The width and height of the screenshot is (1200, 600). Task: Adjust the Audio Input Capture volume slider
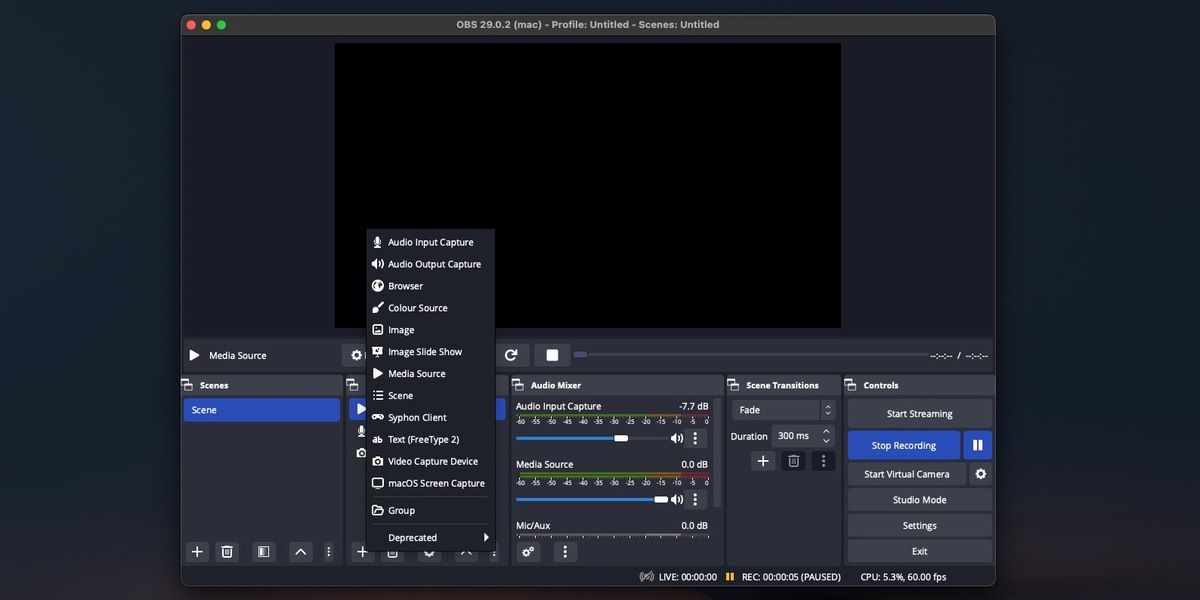click(621, 438)
